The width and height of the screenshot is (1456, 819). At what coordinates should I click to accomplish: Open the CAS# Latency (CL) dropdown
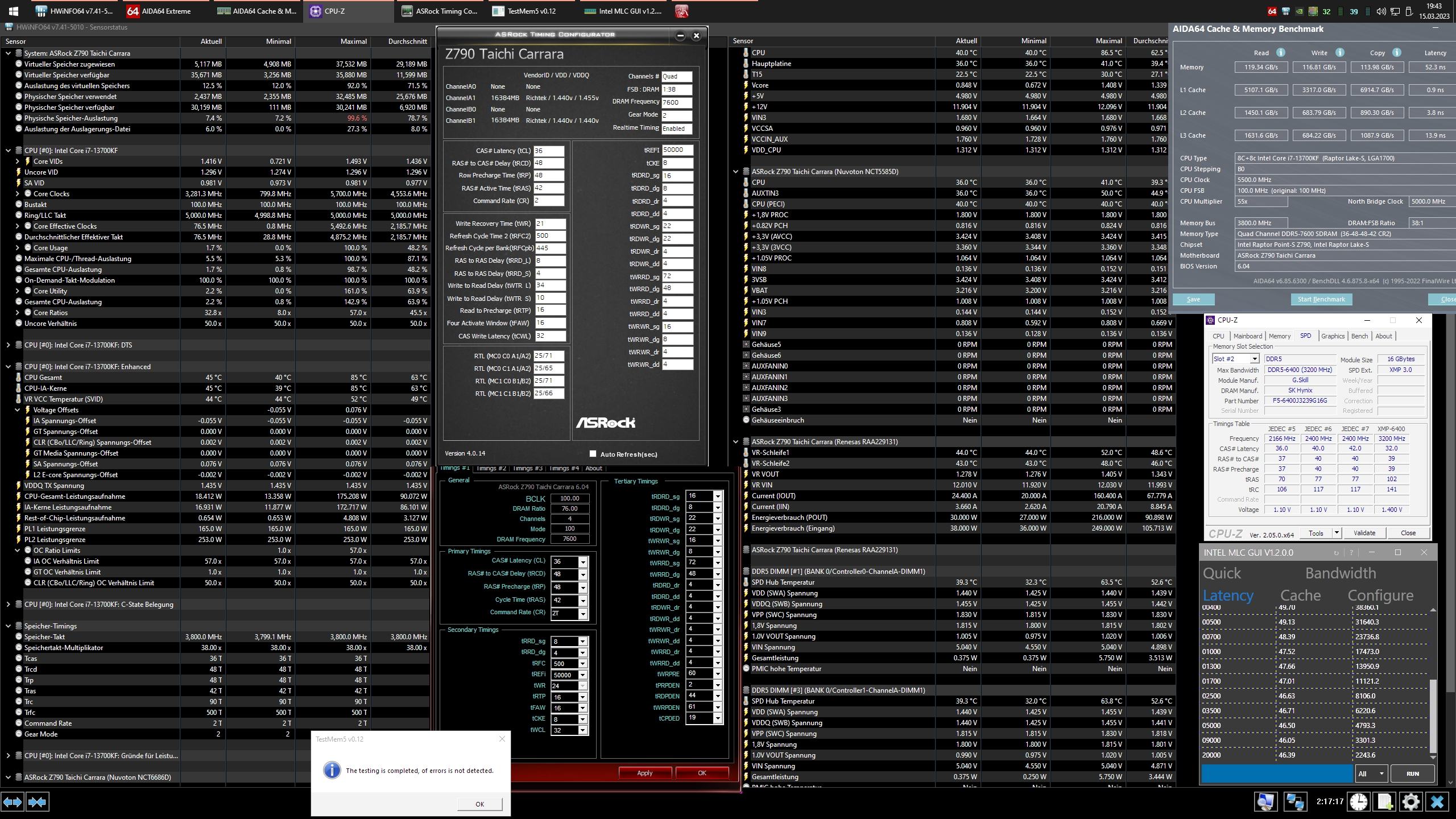582,562
